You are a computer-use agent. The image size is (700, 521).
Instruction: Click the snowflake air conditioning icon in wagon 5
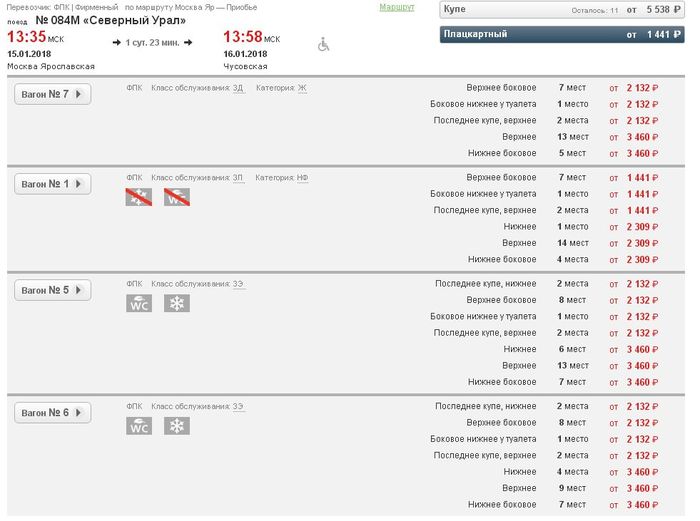pos(176,303)
